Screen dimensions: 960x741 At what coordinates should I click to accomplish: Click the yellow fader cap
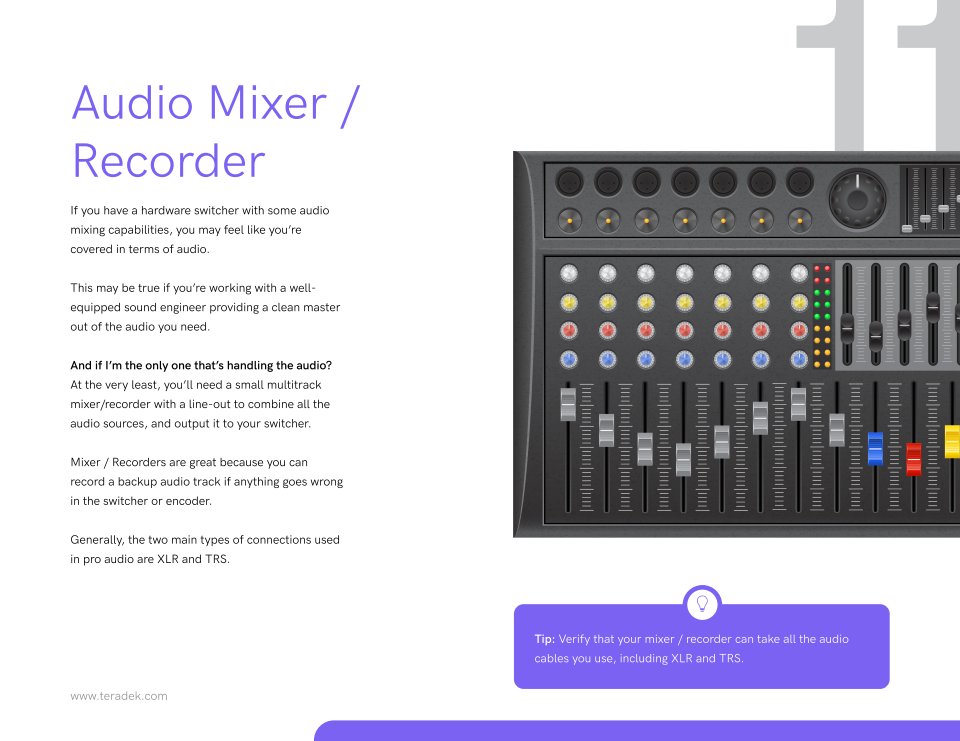click(951, 441)
